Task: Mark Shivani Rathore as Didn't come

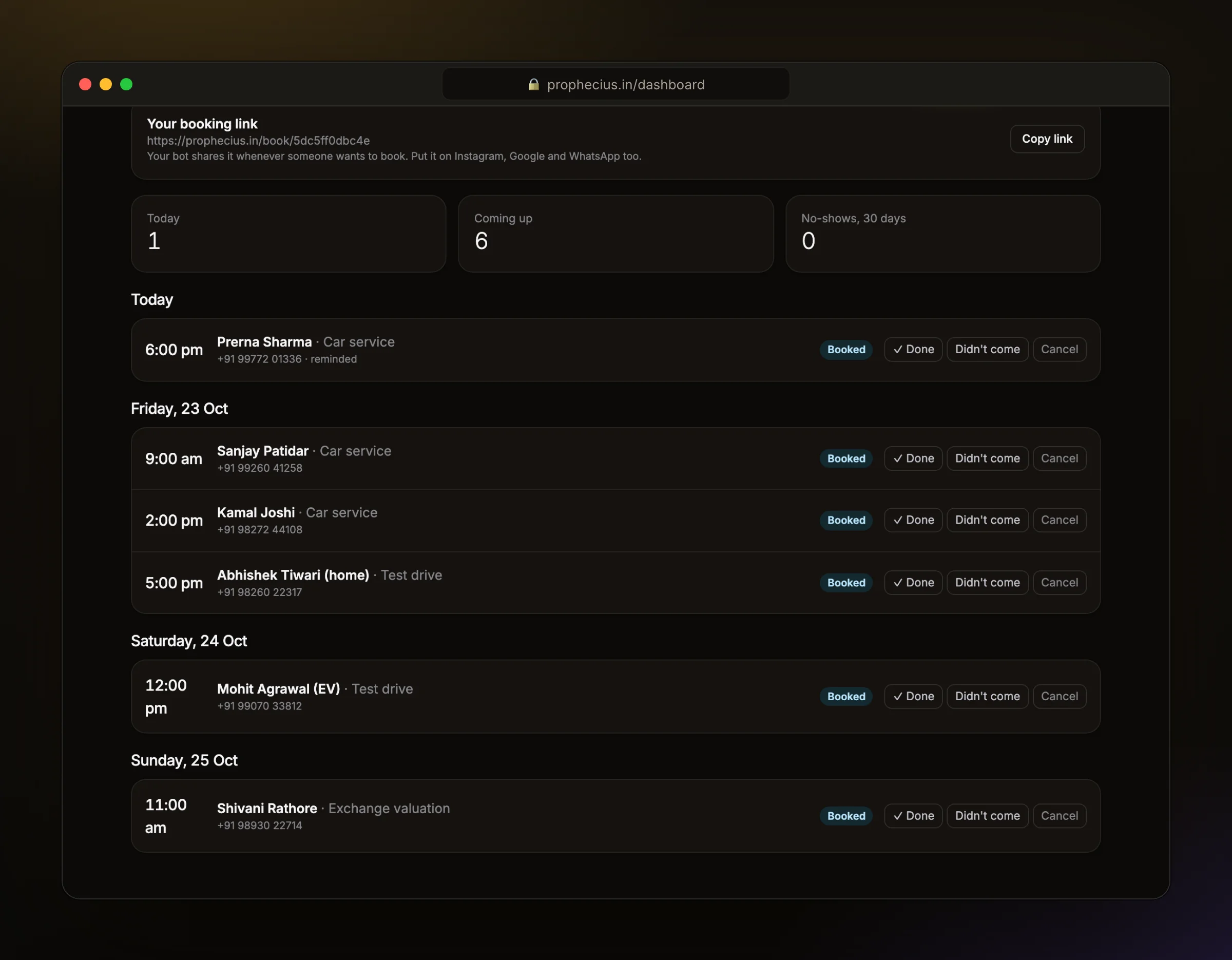Action: 987,816
